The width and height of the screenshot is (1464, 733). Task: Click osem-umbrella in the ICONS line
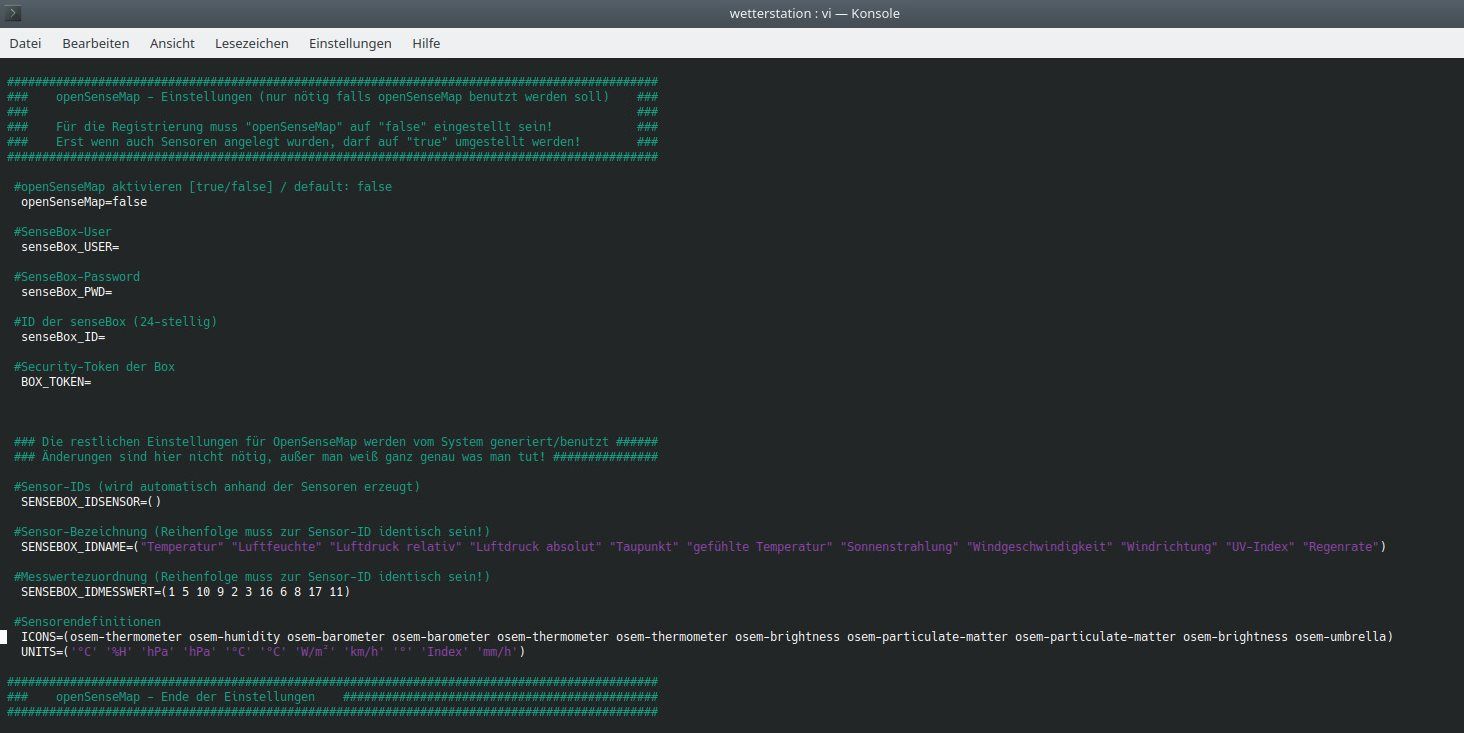[x=1341, y=637]
